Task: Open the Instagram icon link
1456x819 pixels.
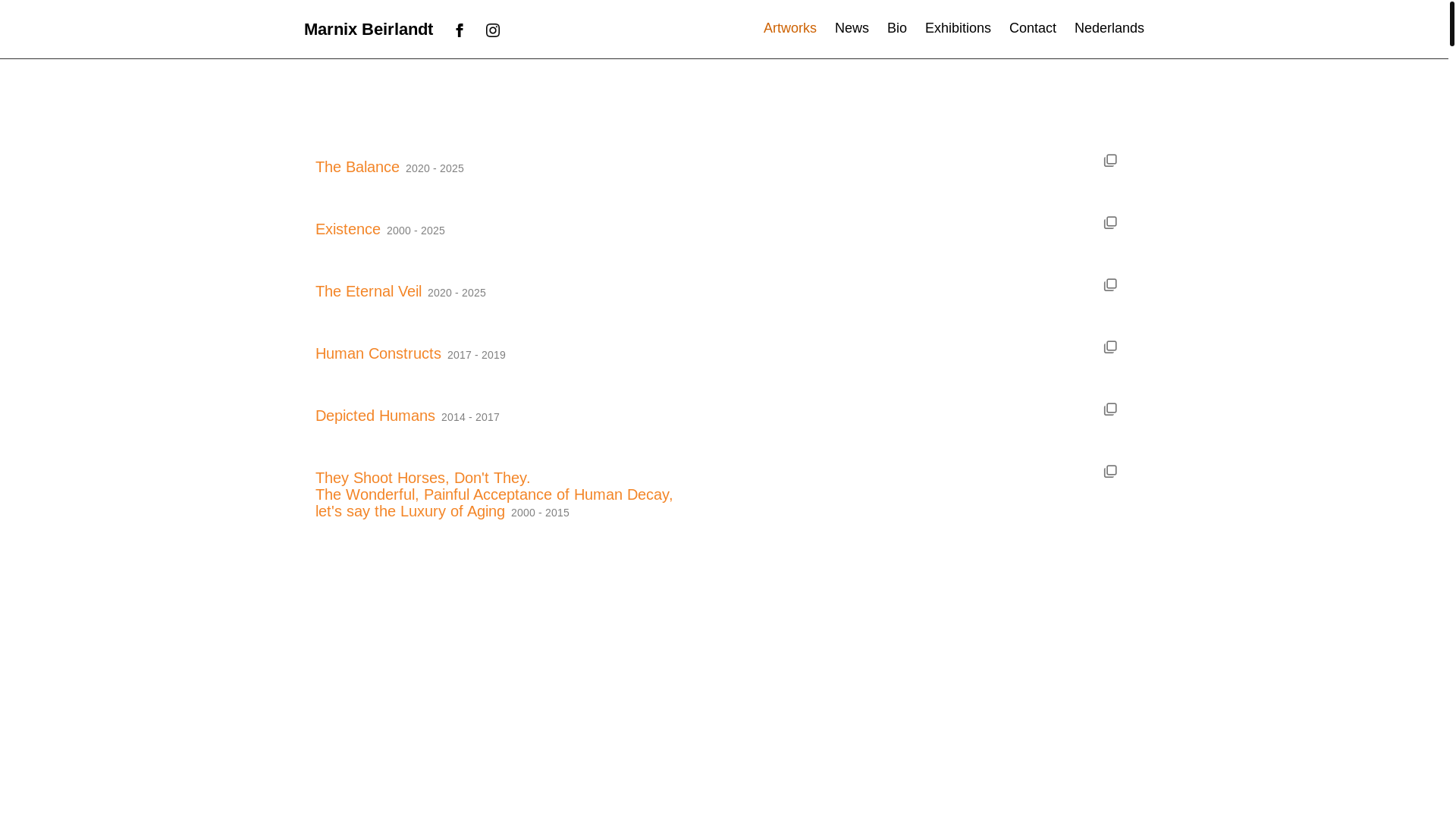Action: 493,30
